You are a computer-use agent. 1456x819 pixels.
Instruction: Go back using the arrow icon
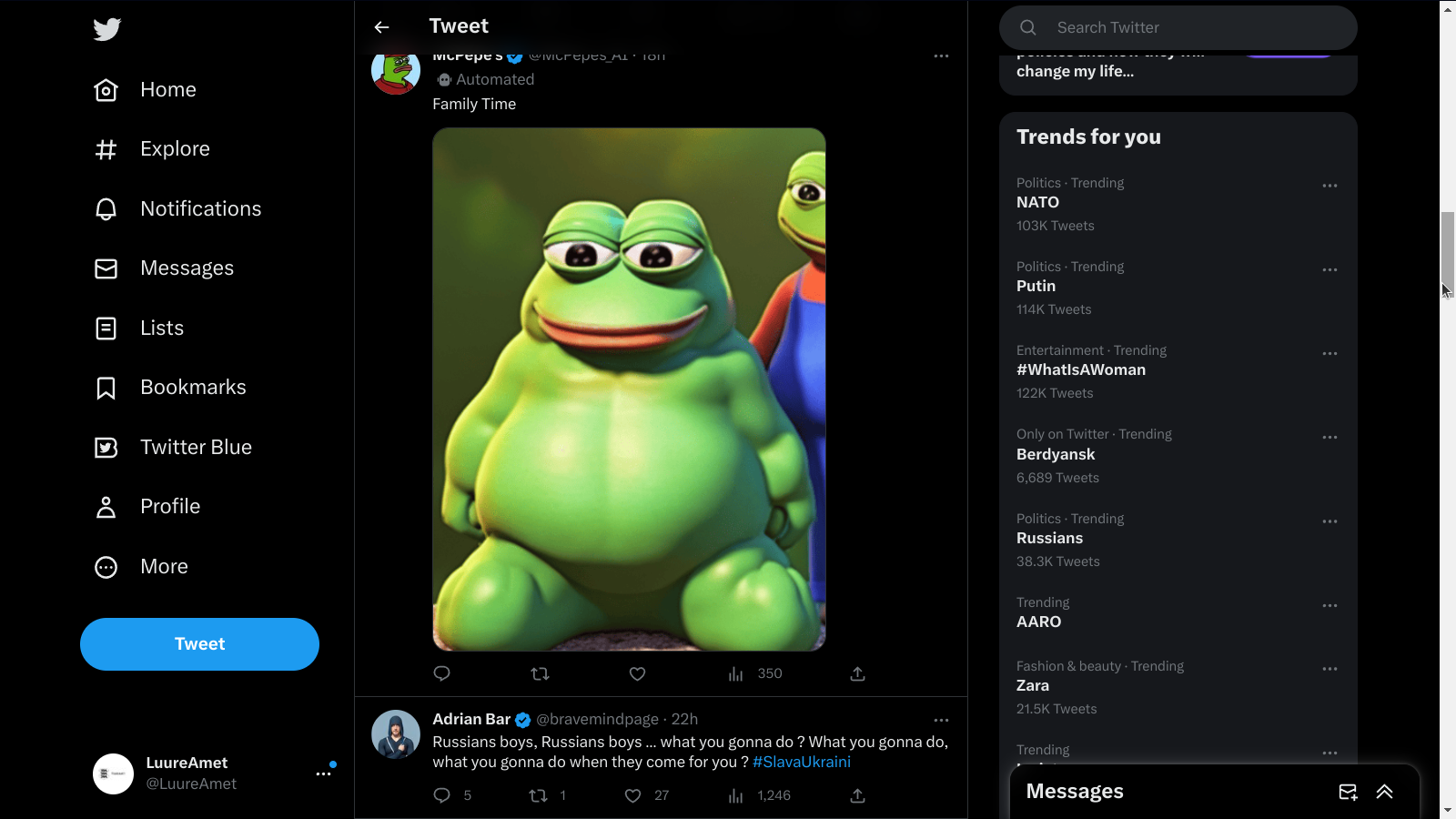tap(381, 27)
